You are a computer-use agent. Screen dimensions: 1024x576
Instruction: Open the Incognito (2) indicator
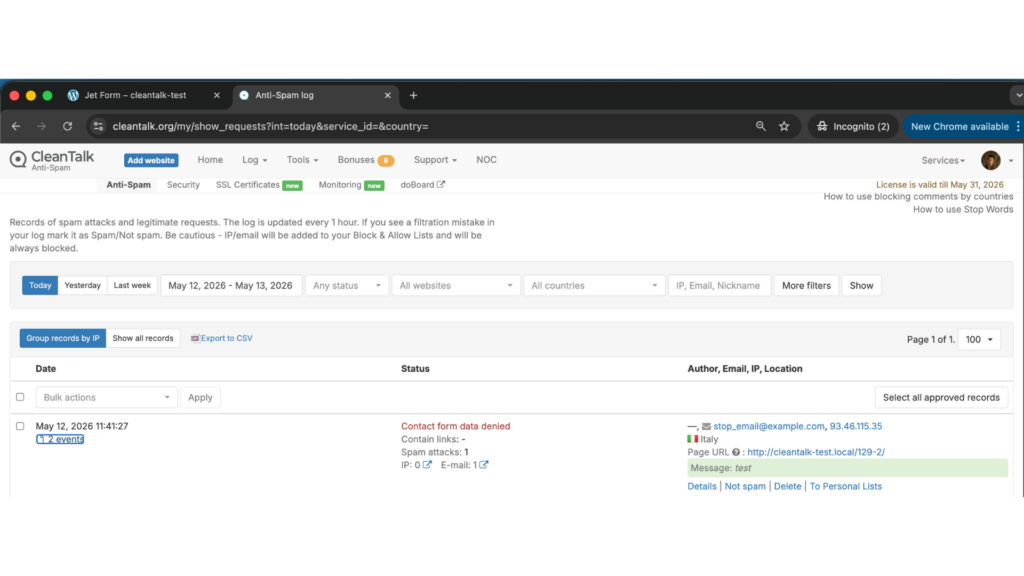pos(853,127)
